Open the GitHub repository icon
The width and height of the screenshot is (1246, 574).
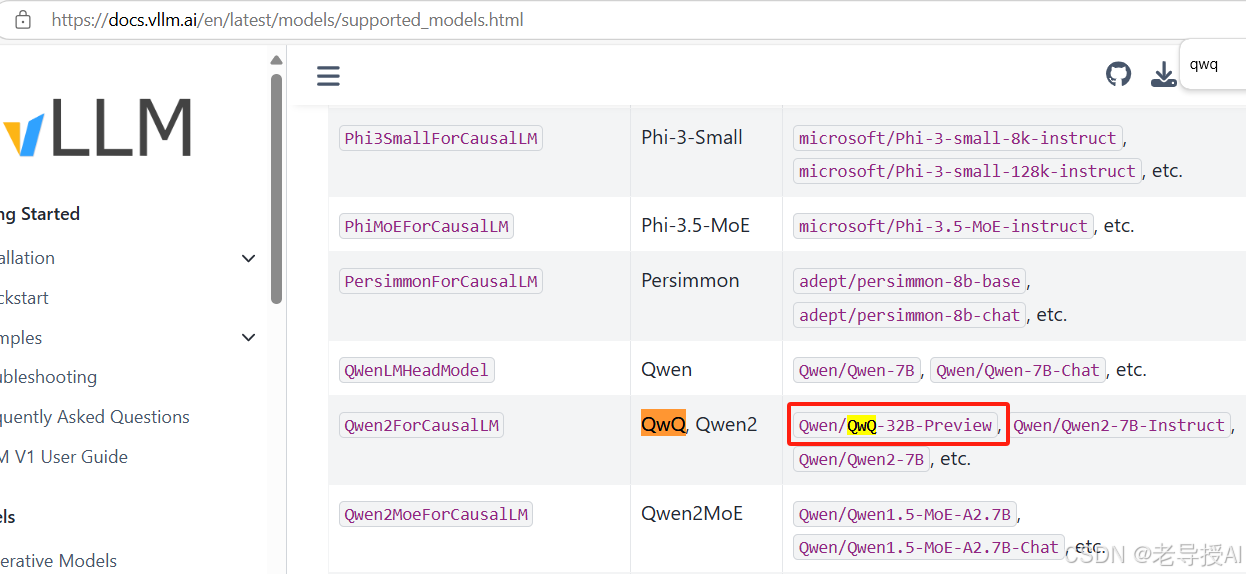click(x=1118, y=74)
